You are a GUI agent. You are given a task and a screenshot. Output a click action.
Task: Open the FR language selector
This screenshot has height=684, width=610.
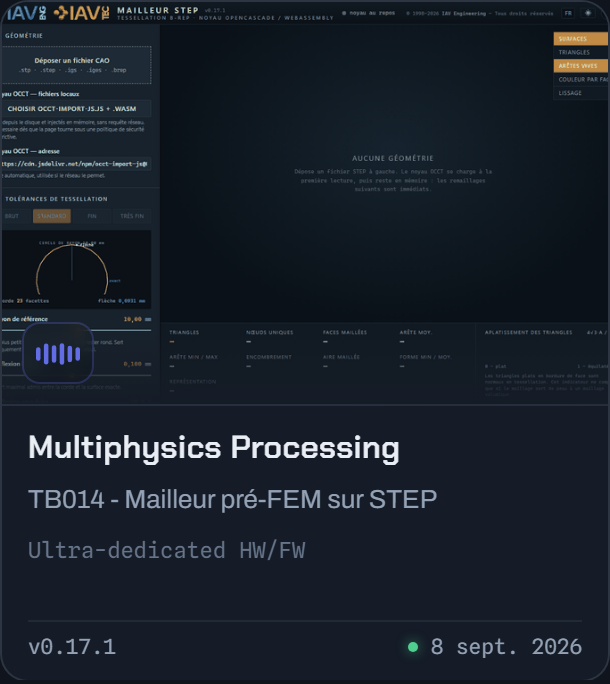coord(568,13)
